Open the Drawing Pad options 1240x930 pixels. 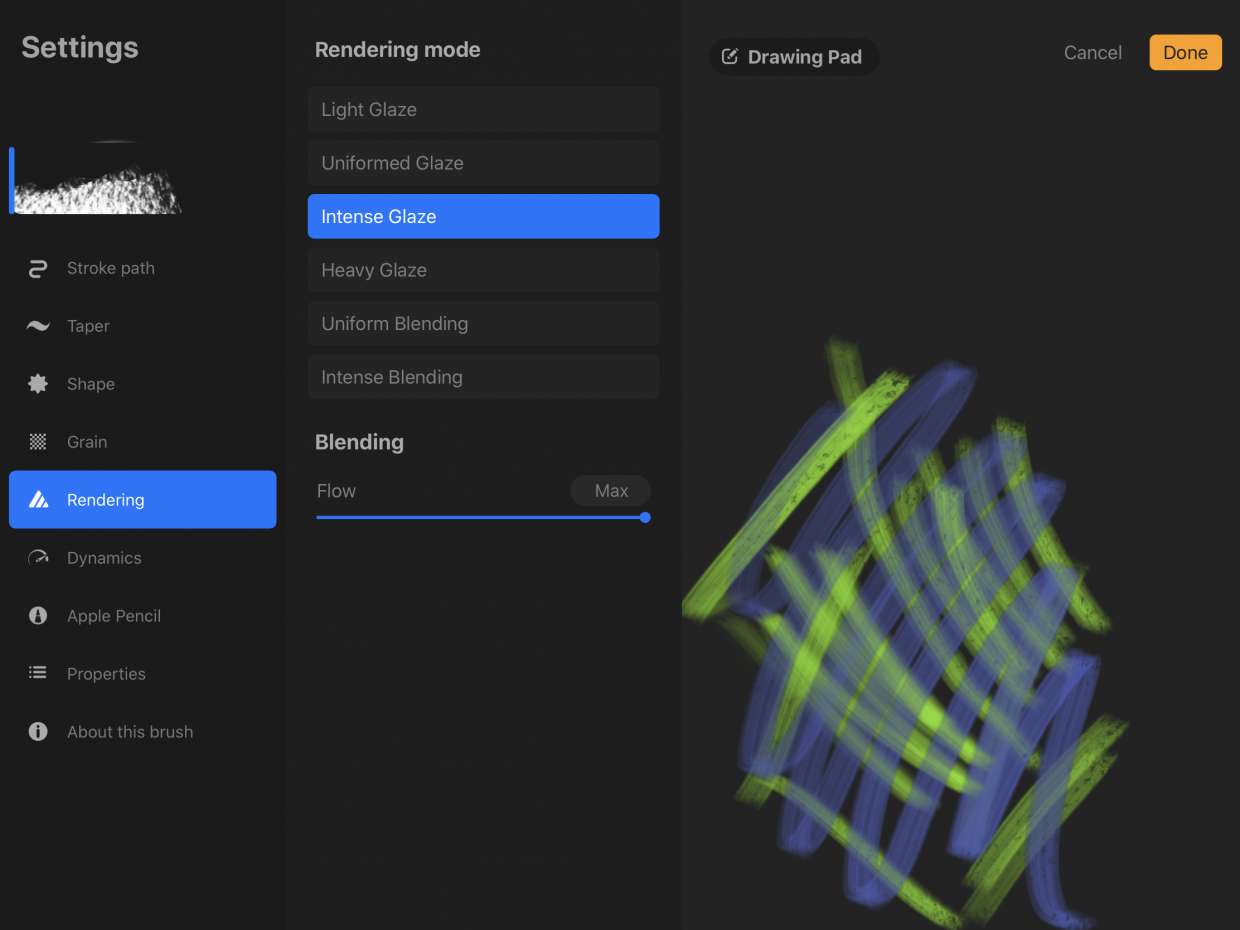794,57
